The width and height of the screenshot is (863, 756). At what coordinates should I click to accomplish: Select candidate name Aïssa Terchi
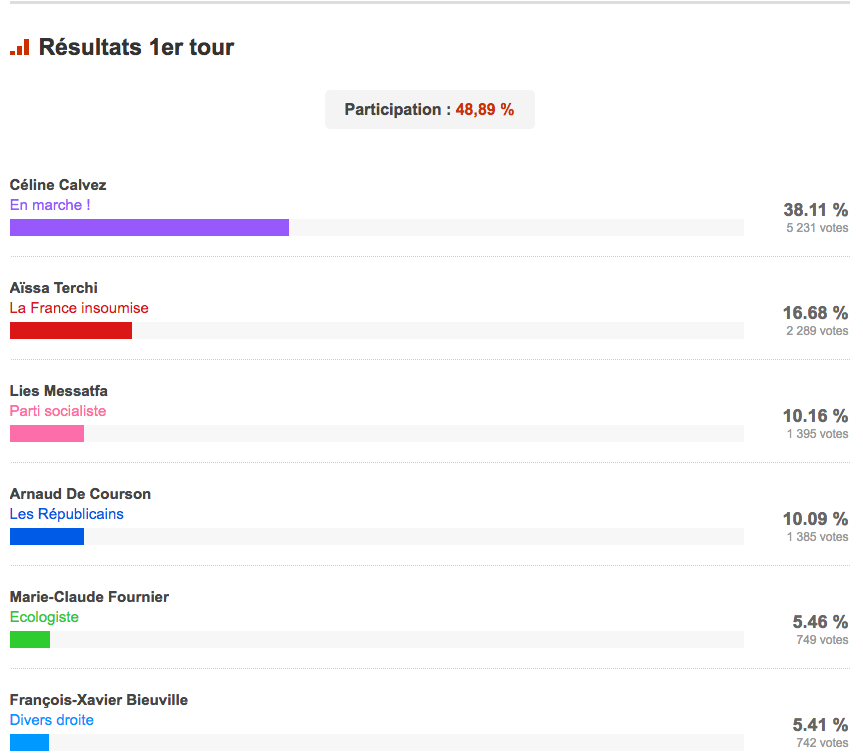click(53, 288)
